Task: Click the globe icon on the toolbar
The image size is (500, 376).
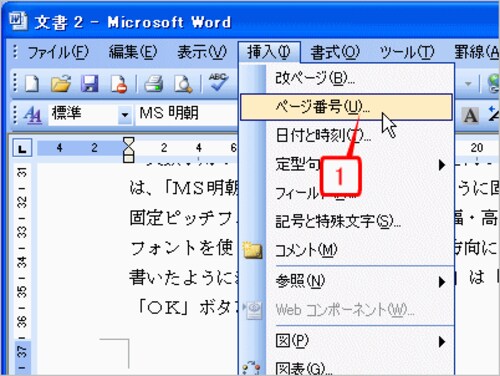Action: point(493,83)
